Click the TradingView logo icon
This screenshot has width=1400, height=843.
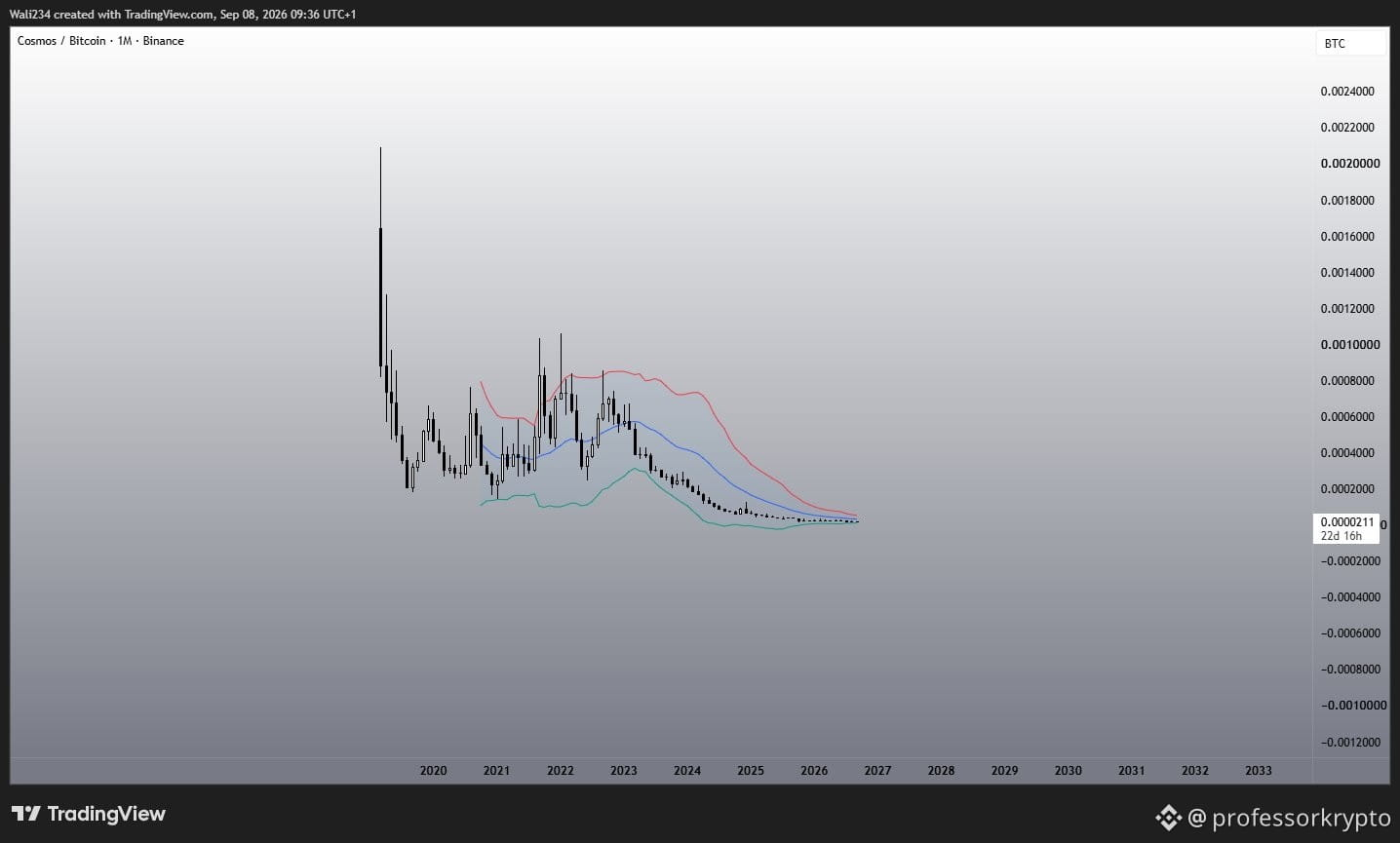coord(25,814)
